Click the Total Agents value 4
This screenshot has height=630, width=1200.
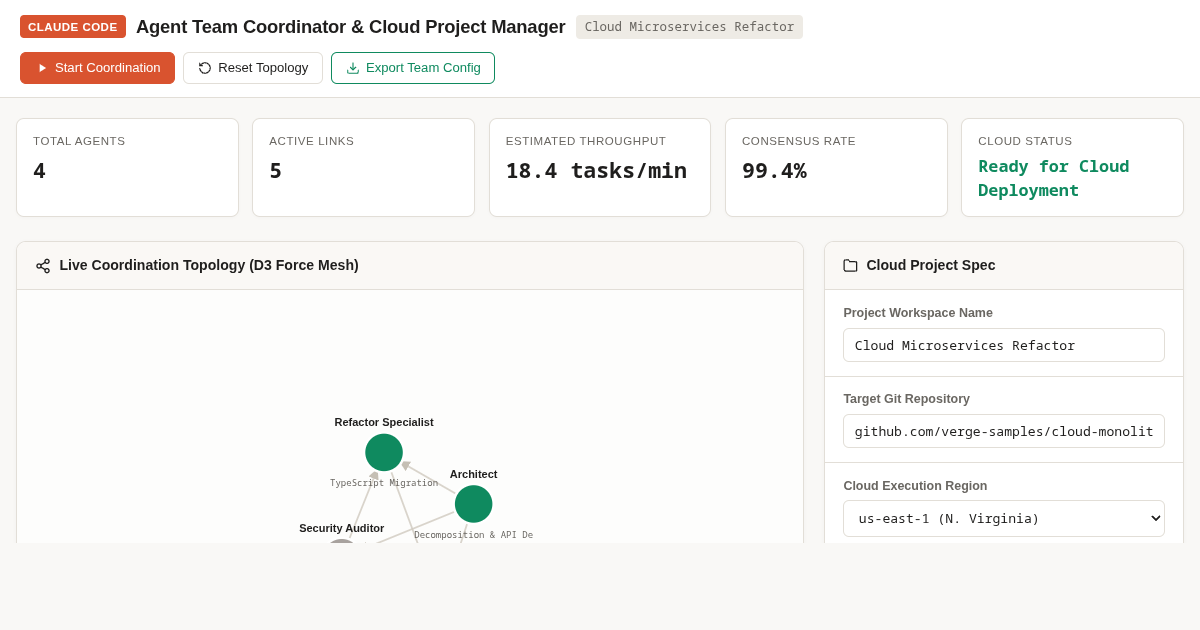(39, 171)
